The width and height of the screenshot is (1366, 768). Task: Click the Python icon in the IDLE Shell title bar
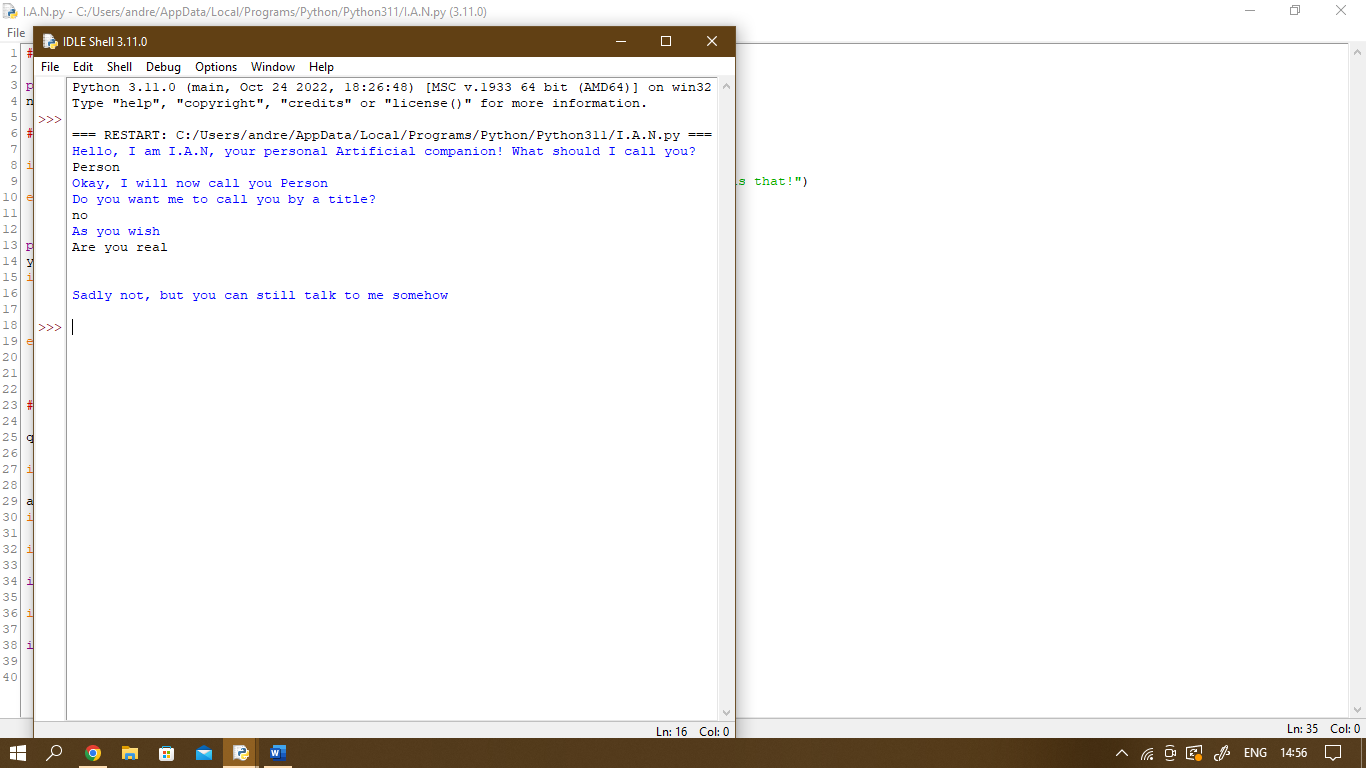point(50,41)
